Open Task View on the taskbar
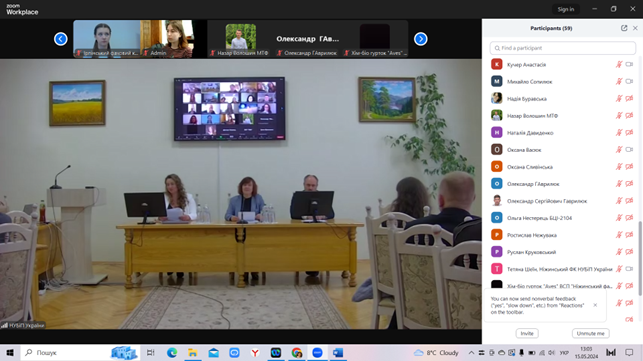This screenshot has height=361, width=643. click(x=150, y=353)
